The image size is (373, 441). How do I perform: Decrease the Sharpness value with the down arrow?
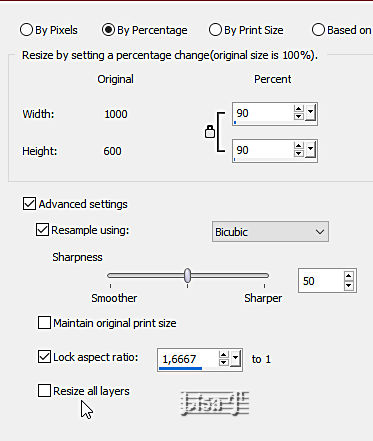pyautogui.click(x=349, y=285)
